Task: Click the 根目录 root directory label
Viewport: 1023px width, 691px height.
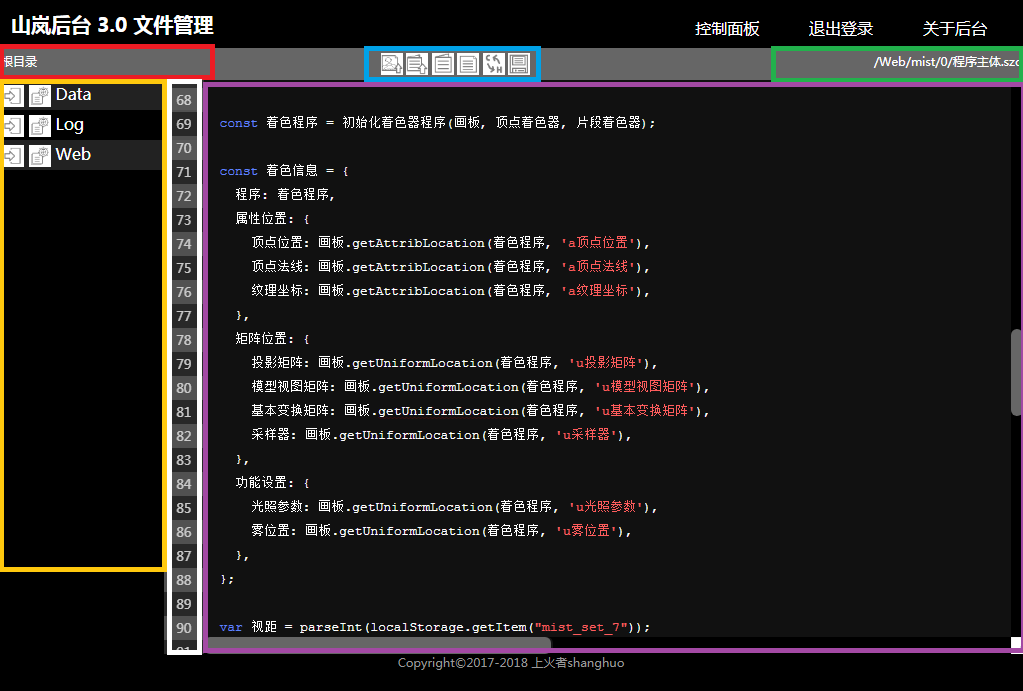Action: 20,62
